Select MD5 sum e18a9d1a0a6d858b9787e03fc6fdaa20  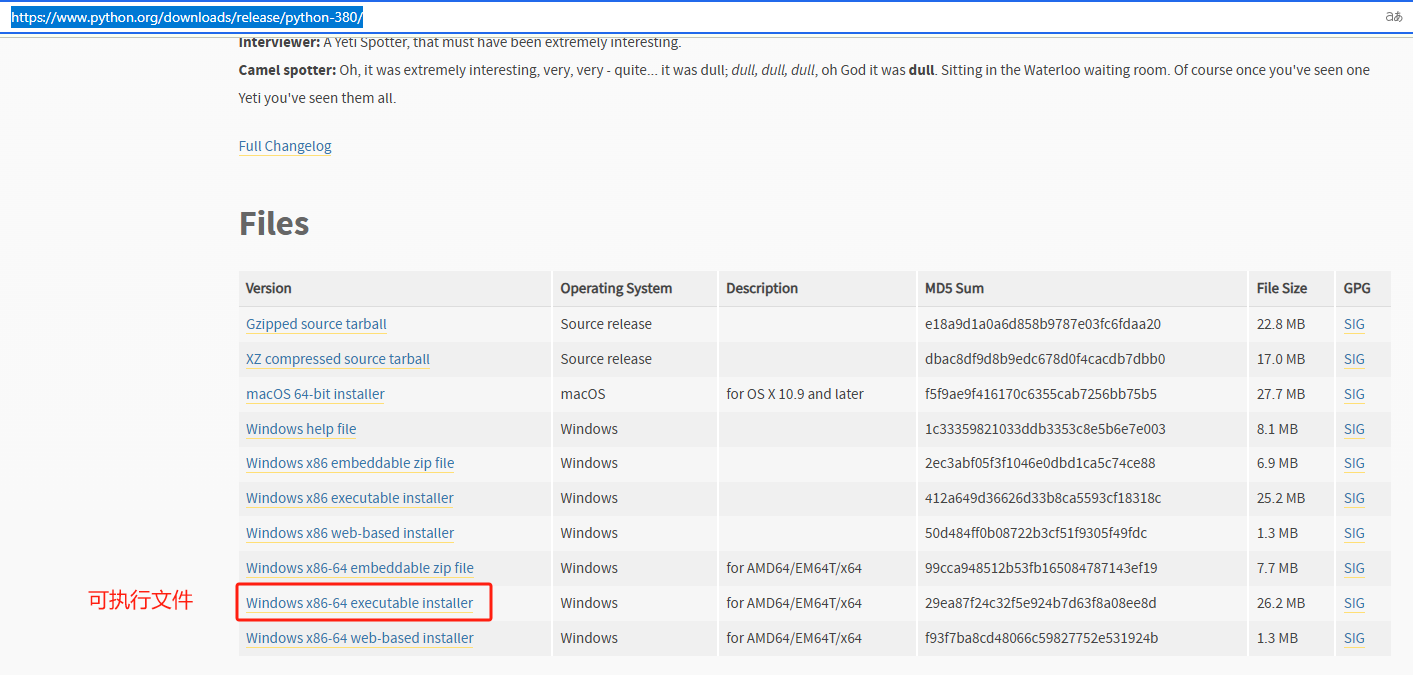point(1043,324)
